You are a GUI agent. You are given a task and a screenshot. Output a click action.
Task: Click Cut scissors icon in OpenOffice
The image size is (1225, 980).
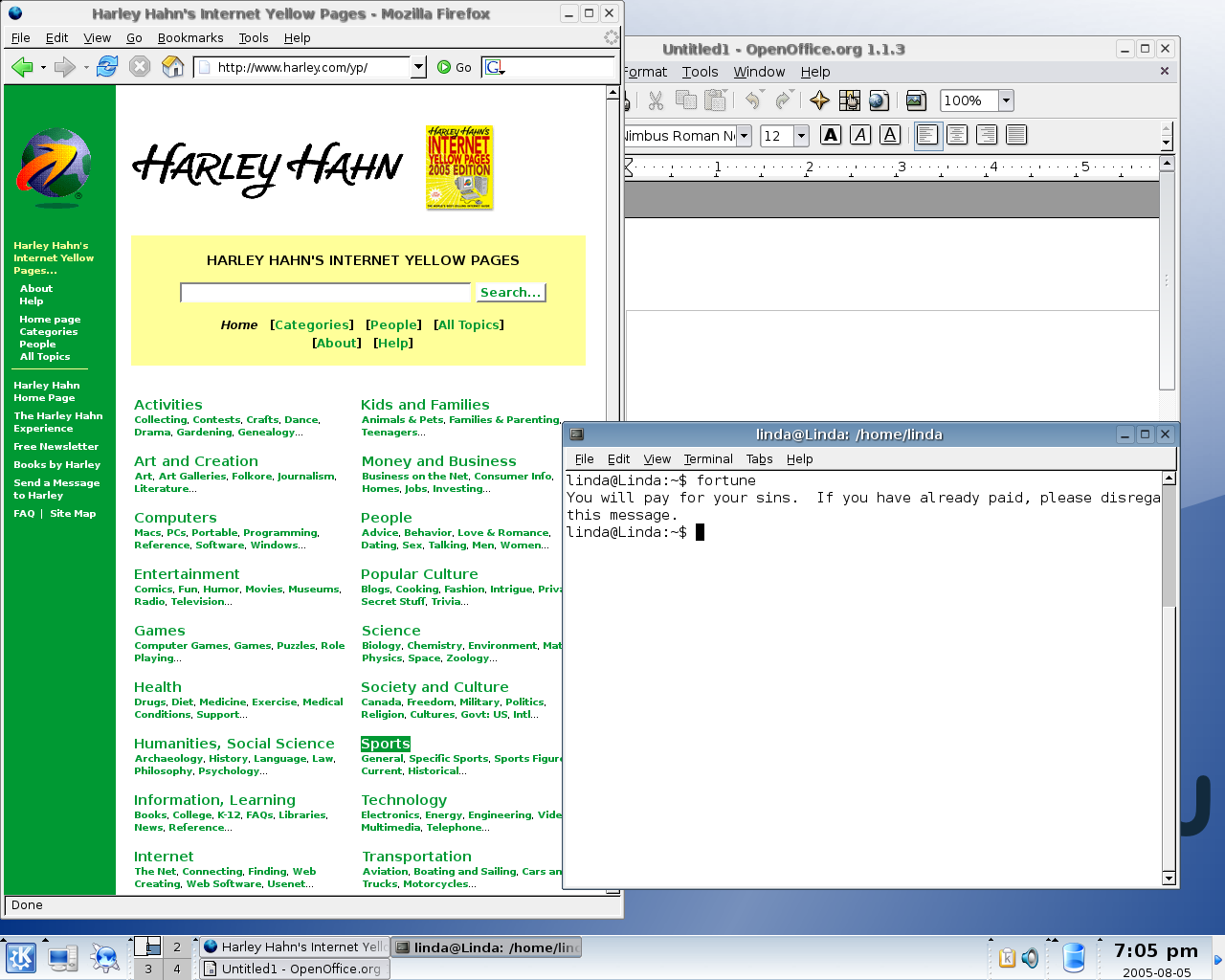point(656,100)
